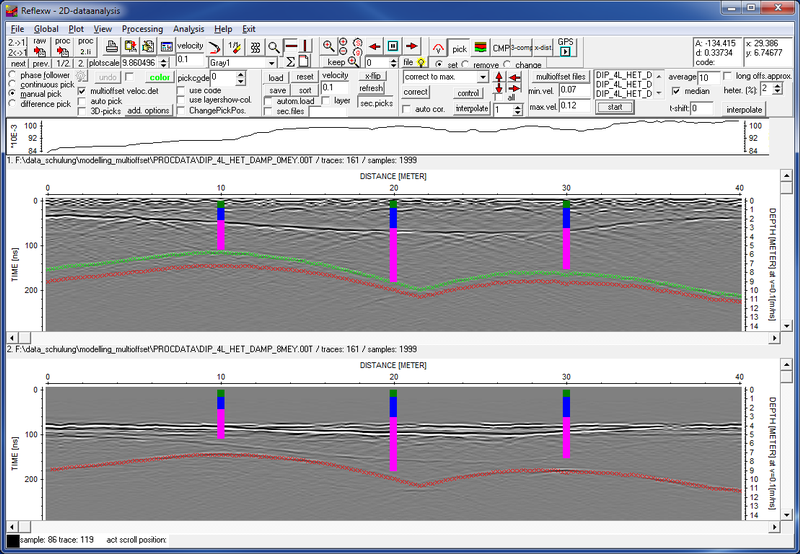Click the min.vel. input field
Screen dimensions: 800x554
coord(574,90)
